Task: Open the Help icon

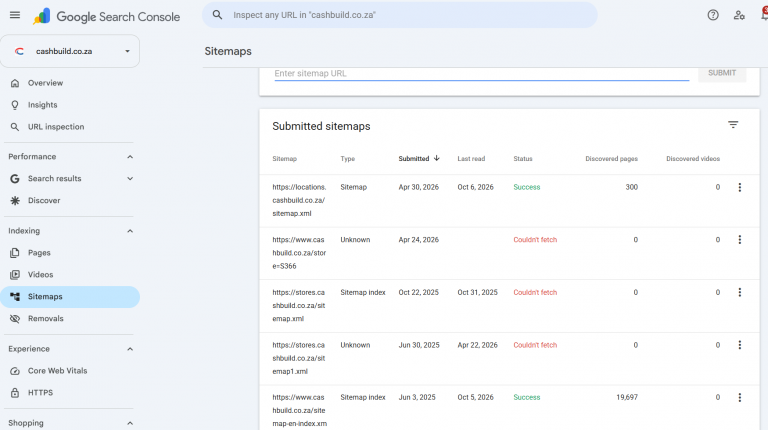Action: point(713,15)
